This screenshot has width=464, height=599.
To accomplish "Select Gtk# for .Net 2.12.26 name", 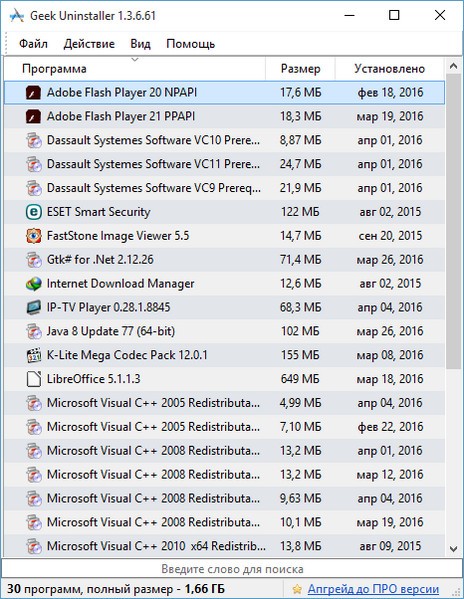I will pyautogui.click(x=100, y=260).
